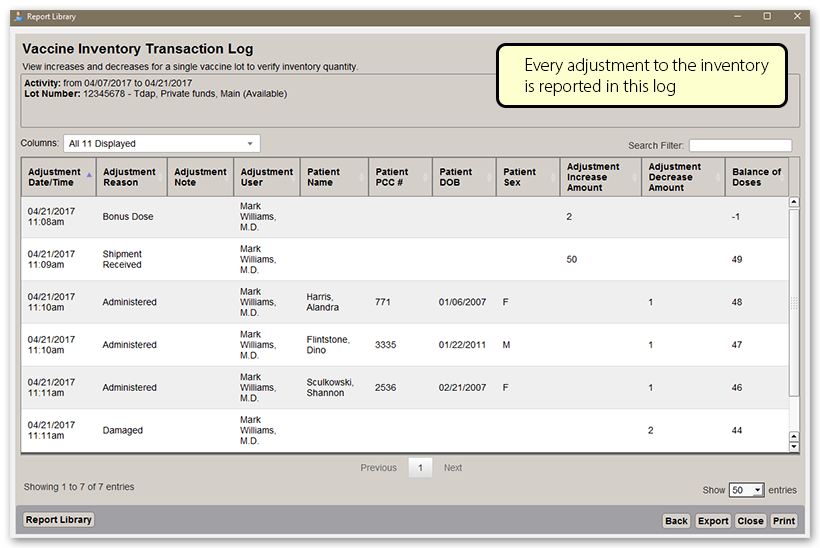Screen dimensions: 820x548
Task: Click the Lot Number 12345678 Tdap line
Action: [x=156, y=94]
